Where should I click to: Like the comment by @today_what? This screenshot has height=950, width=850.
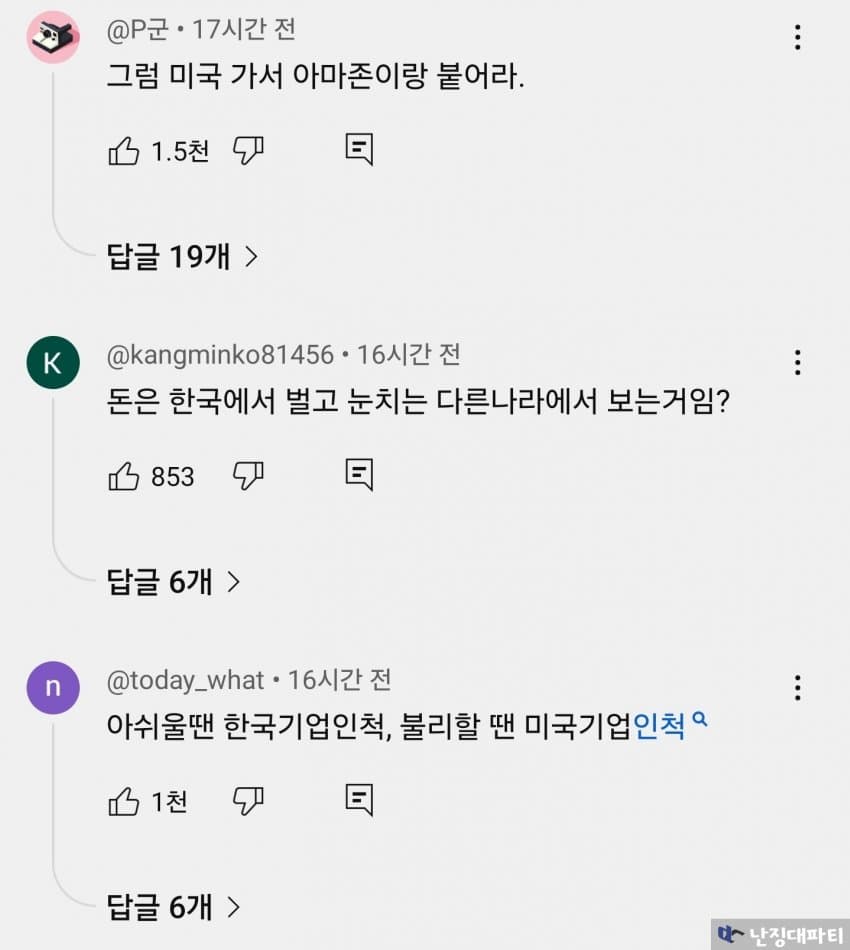click(x=123, y=801)
